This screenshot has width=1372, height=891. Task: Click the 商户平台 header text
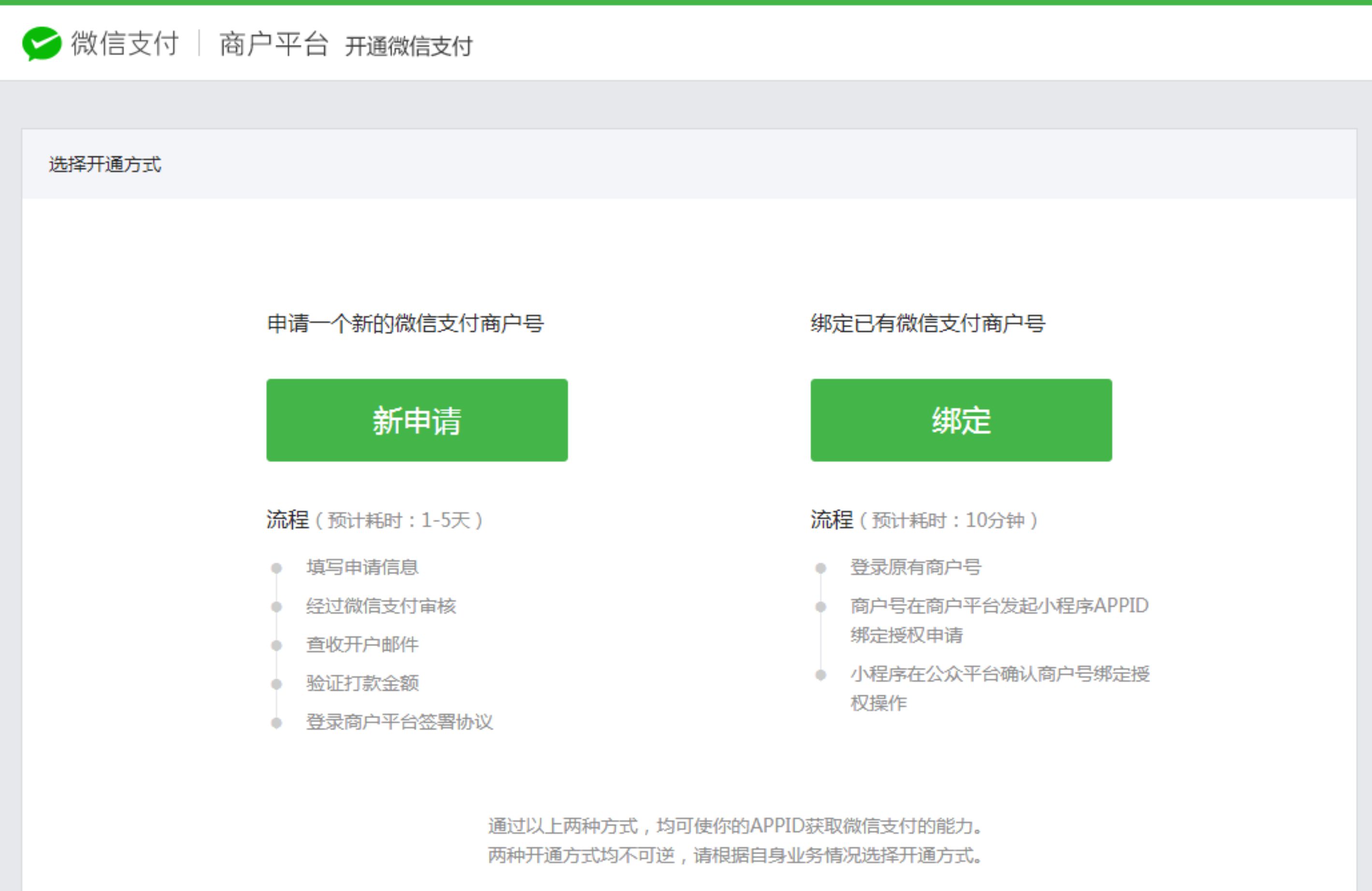pos(274,44)
